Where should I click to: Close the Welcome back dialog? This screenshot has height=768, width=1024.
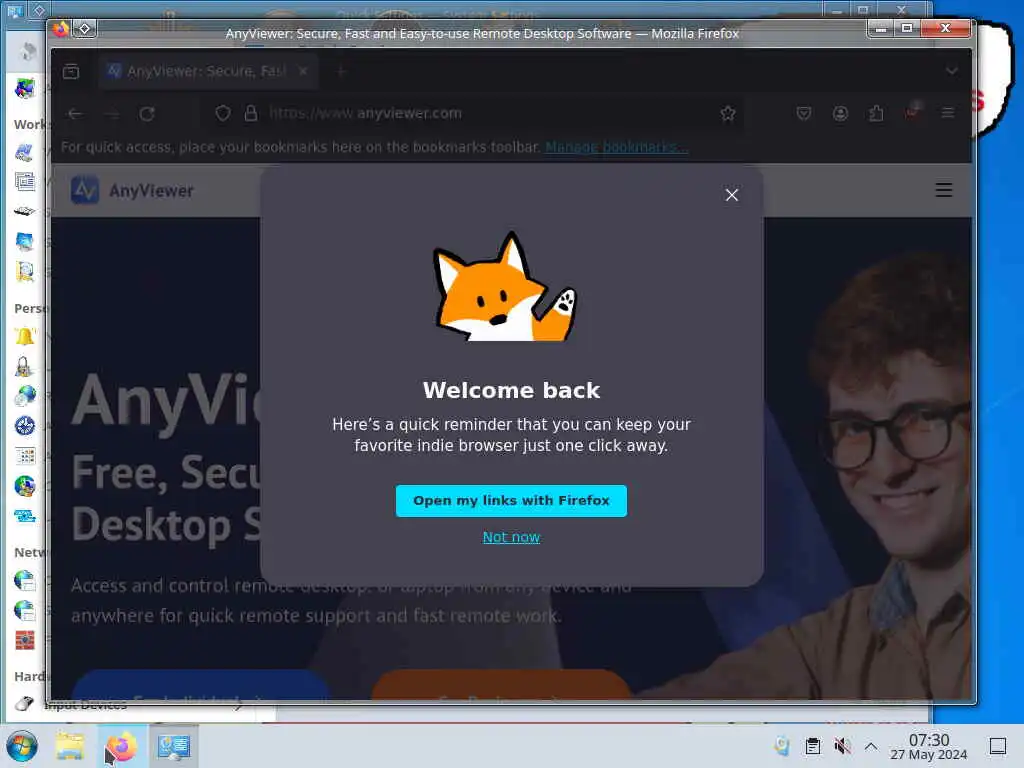(731, 195)
